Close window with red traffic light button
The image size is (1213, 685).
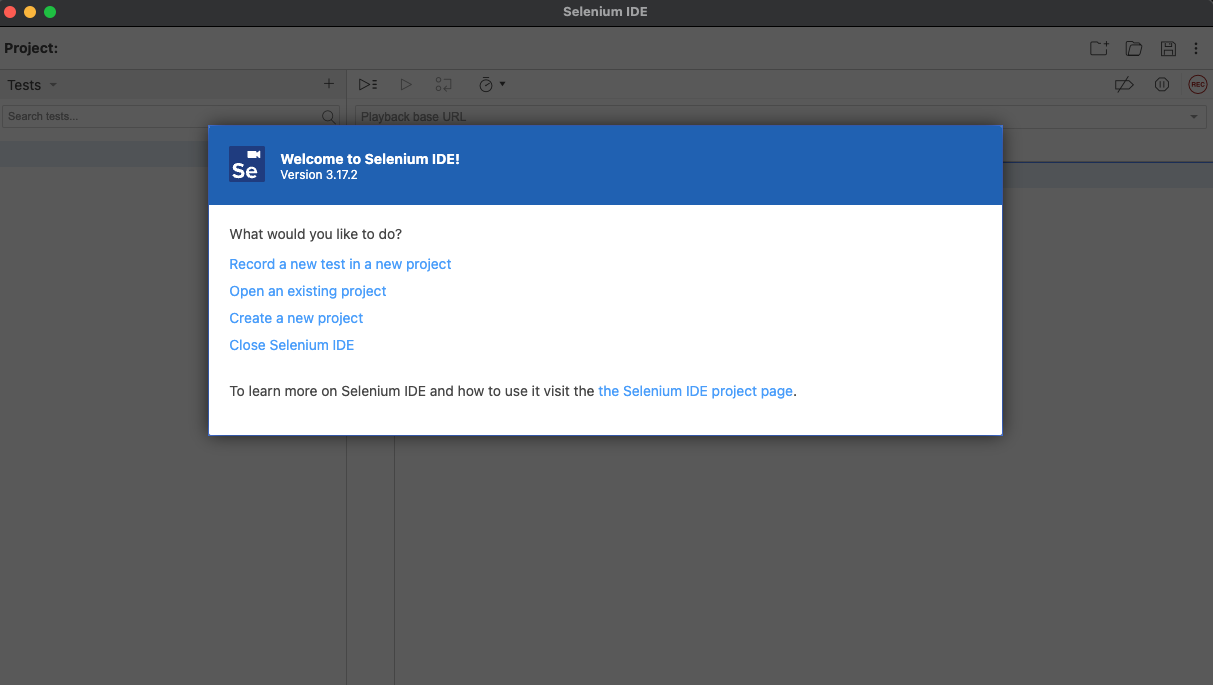[10, 12]
